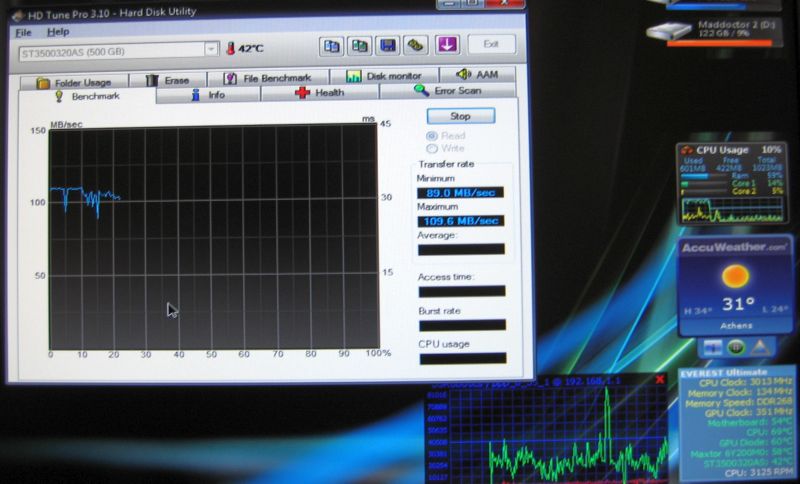Click the green round icon under AccuWeather gadget
Screen dimensions: 800x484
point(736,347)
